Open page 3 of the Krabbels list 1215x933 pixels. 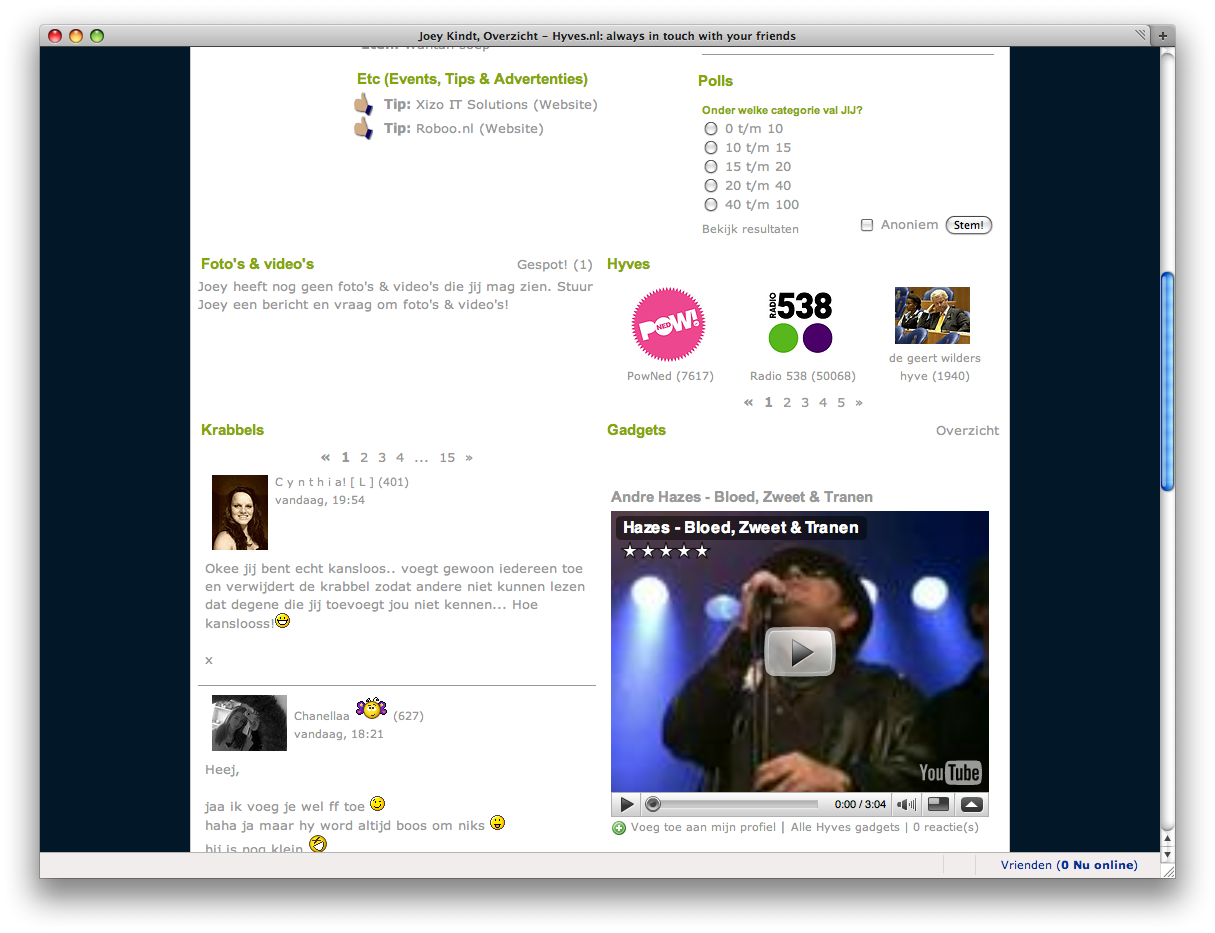click(x=382, y=458)
